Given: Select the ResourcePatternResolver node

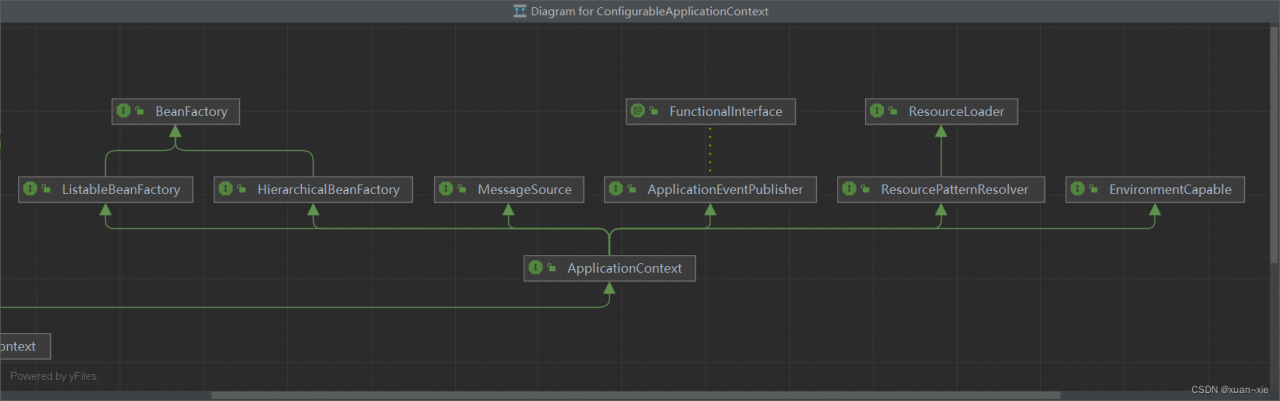Looking at the screenshot, I should tap(941, 189).
